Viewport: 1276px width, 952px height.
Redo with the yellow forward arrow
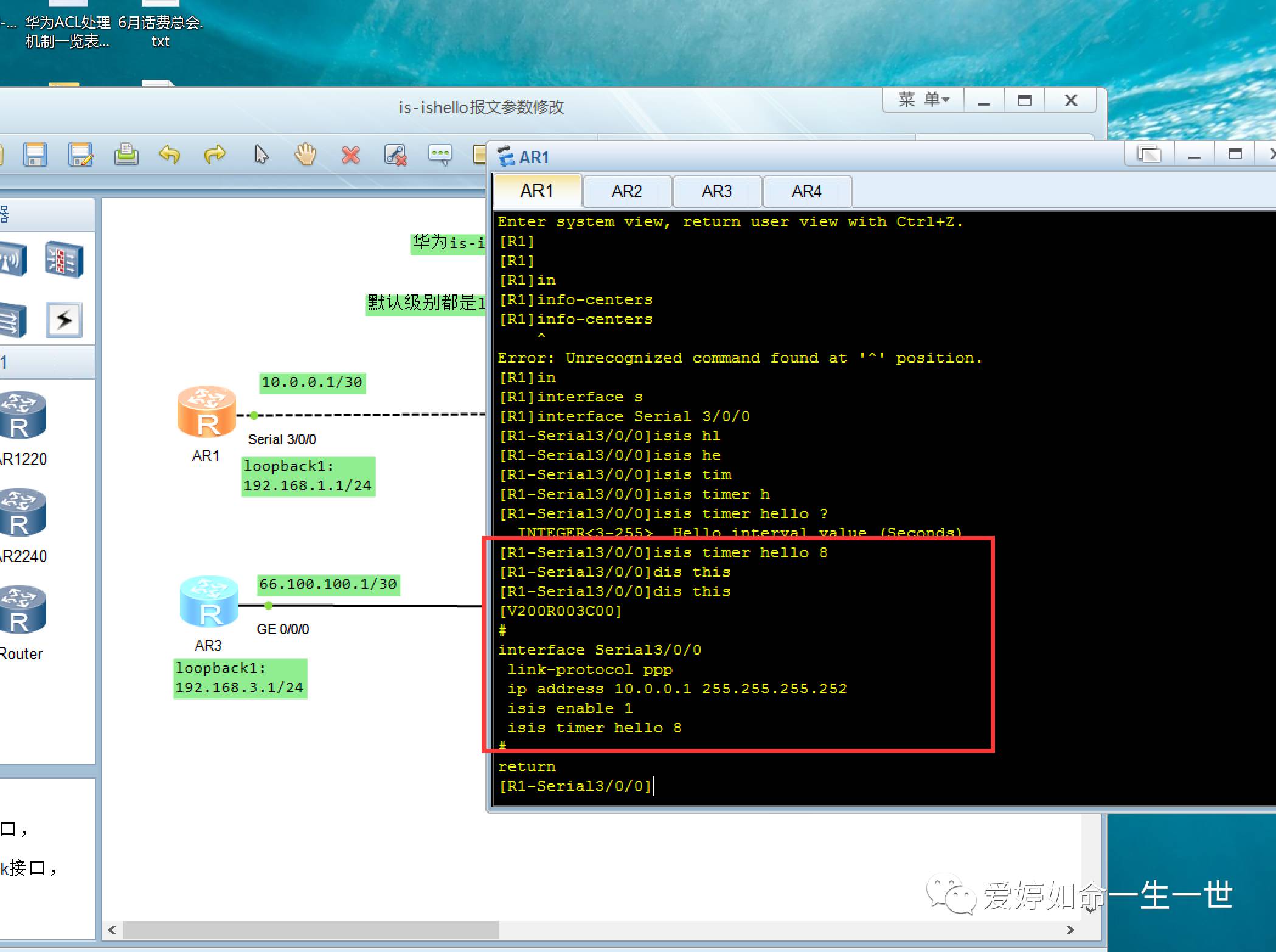214,155
